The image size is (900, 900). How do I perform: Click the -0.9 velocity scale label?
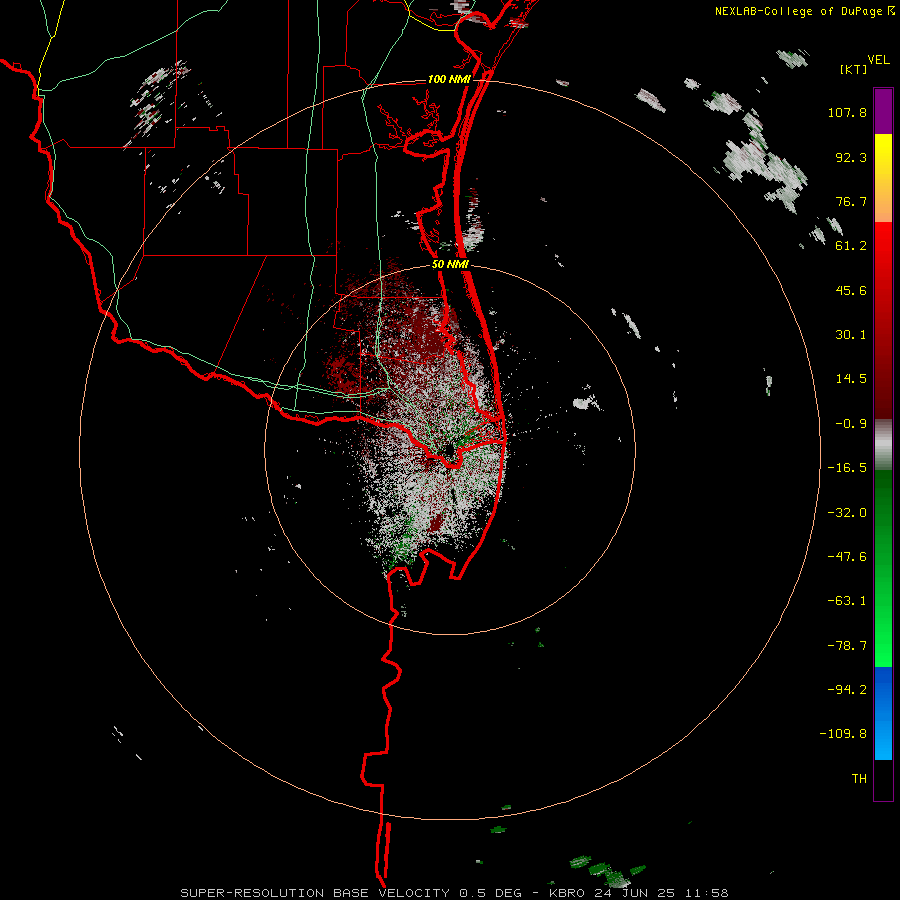pyautogui.click(x=851, y=424)
